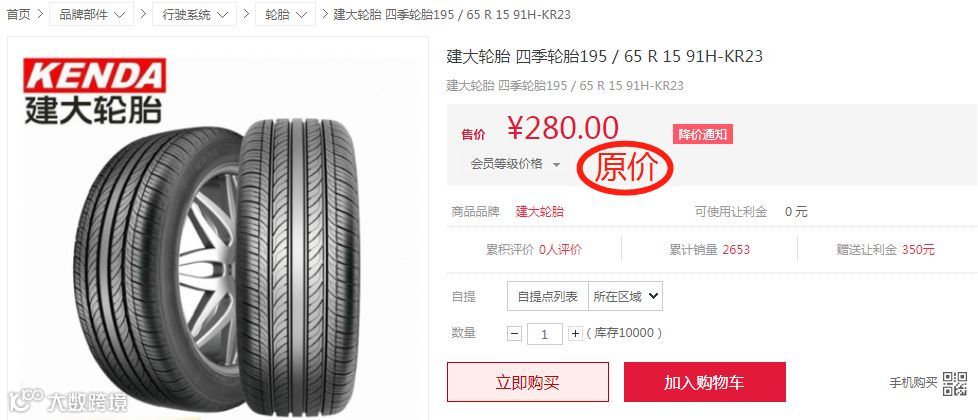Click the tire product image
The image size is (978, 420).
pyautogui.click(x=218, y=268)
